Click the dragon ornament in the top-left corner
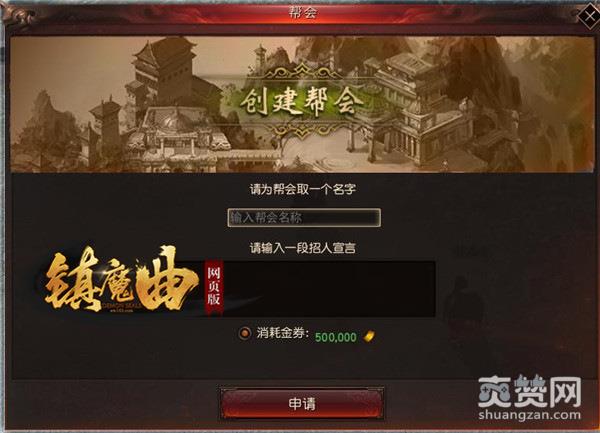 [18, 15]
